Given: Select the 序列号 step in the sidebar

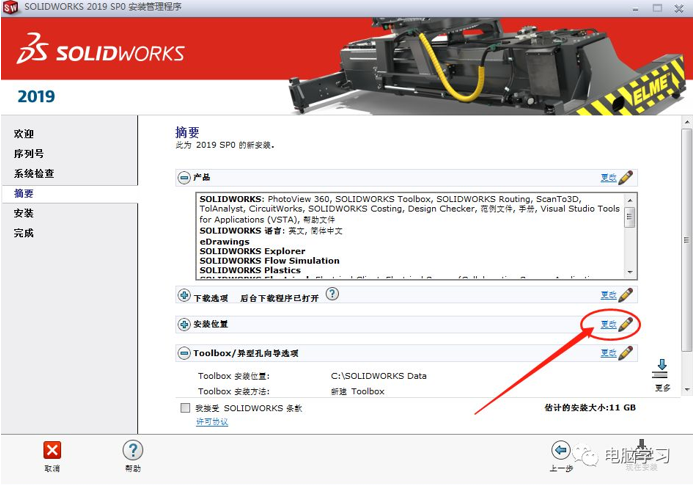Looking at the screenshot, I should click(x=29, y=153).
